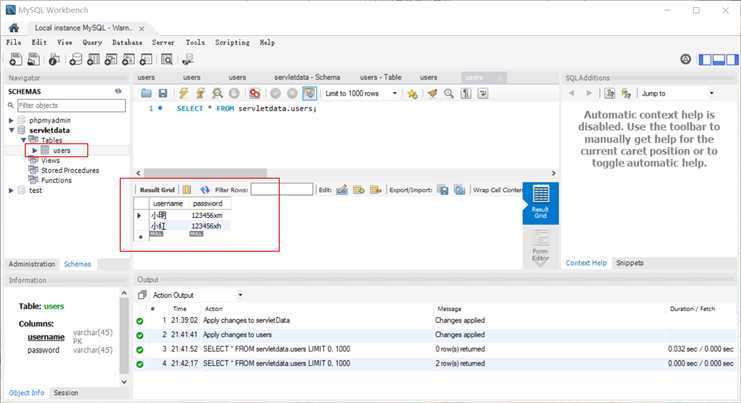This screenshot has height=403, width=741.
Task: Create a new SQL tab icon
Action: 16,59
